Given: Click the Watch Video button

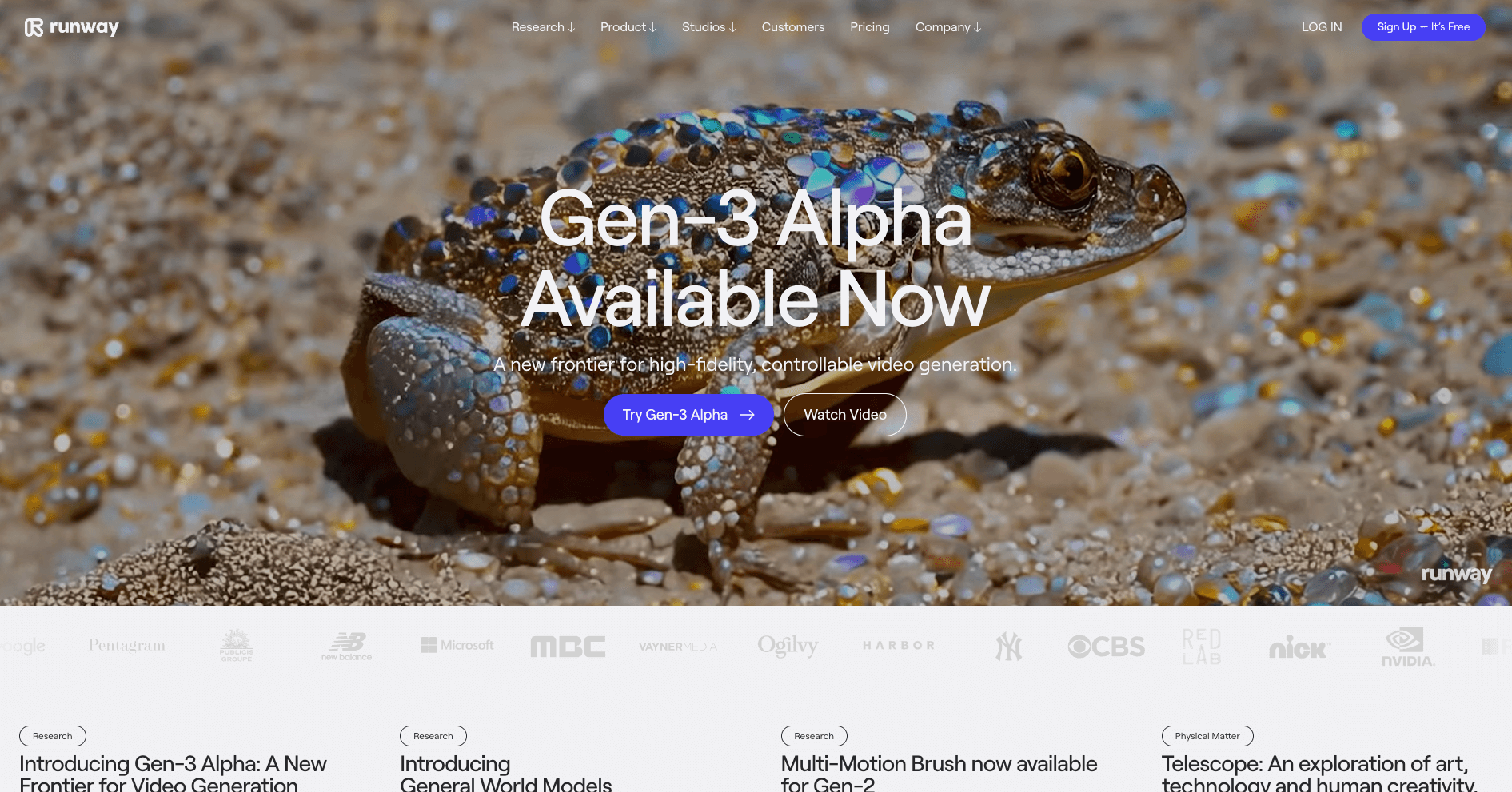Looking at the screenshot, I should (x=845, y=415).
